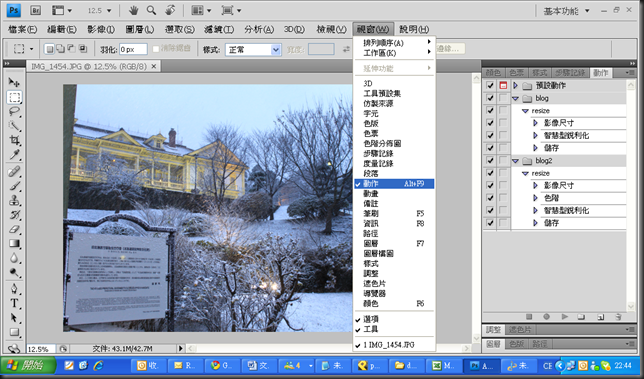Uncheck the blog2 set checkbox
Screen dimensions: 644x379
point(490,161)
